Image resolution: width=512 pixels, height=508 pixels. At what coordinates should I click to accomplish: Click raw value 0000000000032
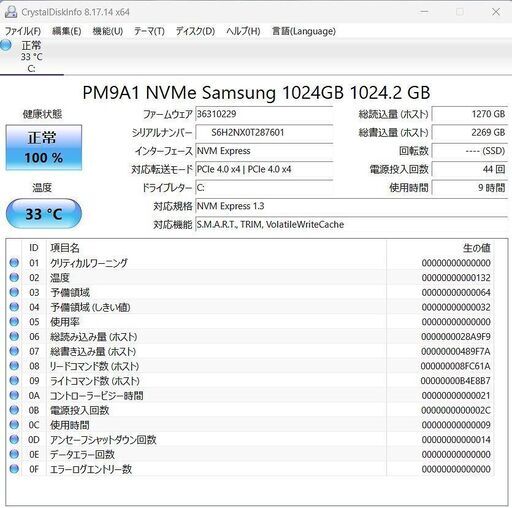[456, 307]
